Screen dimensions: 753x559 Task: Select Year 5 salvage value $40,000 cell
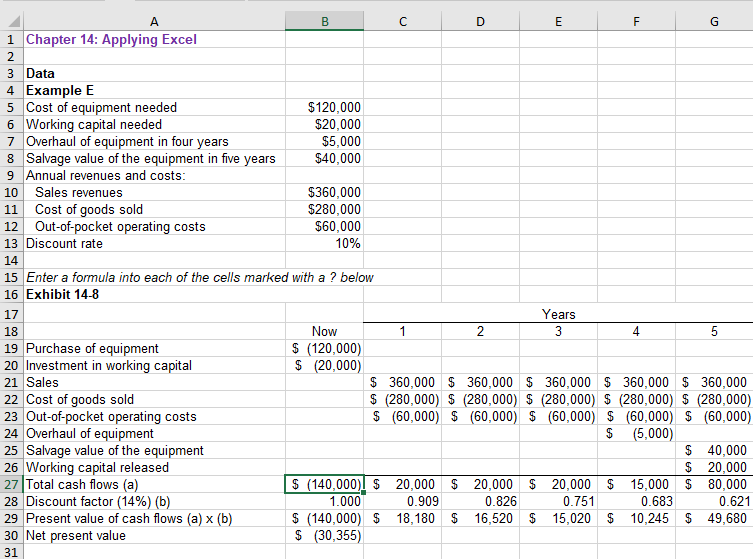pos(714,450)
